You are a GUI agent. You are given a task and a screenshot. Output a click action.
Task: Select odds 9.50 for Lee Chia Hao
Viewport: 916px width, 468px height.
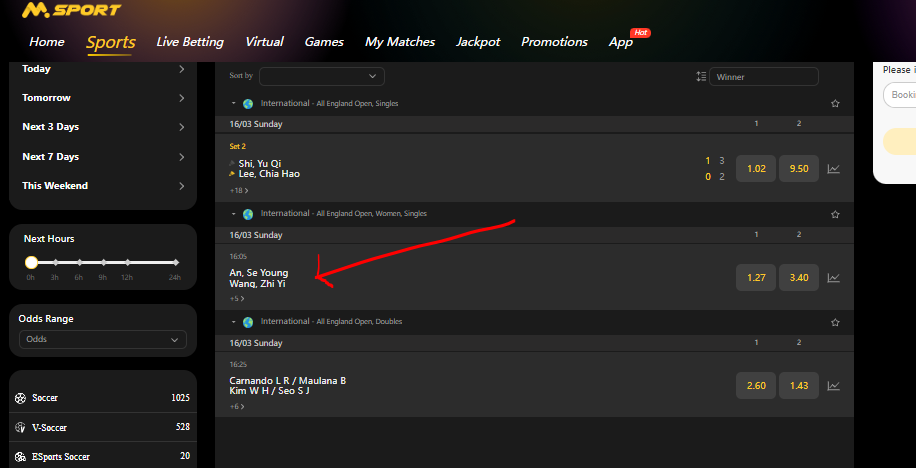(x=799, y=169)
